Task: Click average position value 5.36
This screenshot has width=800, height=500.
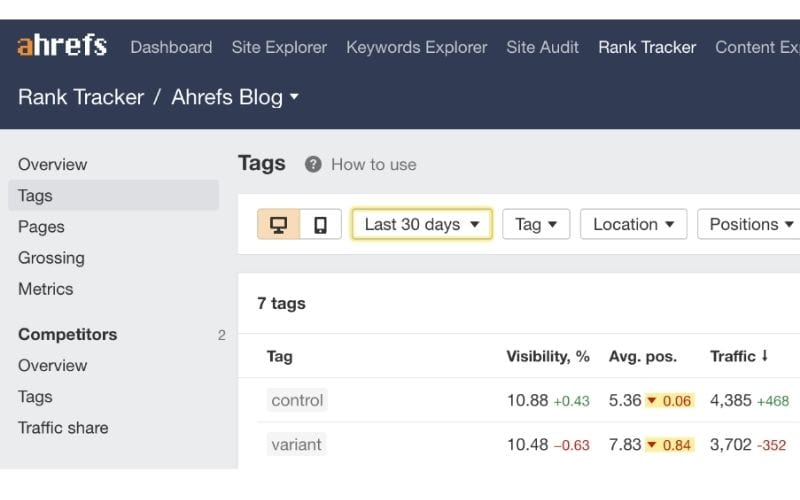Action: (624, 400)
